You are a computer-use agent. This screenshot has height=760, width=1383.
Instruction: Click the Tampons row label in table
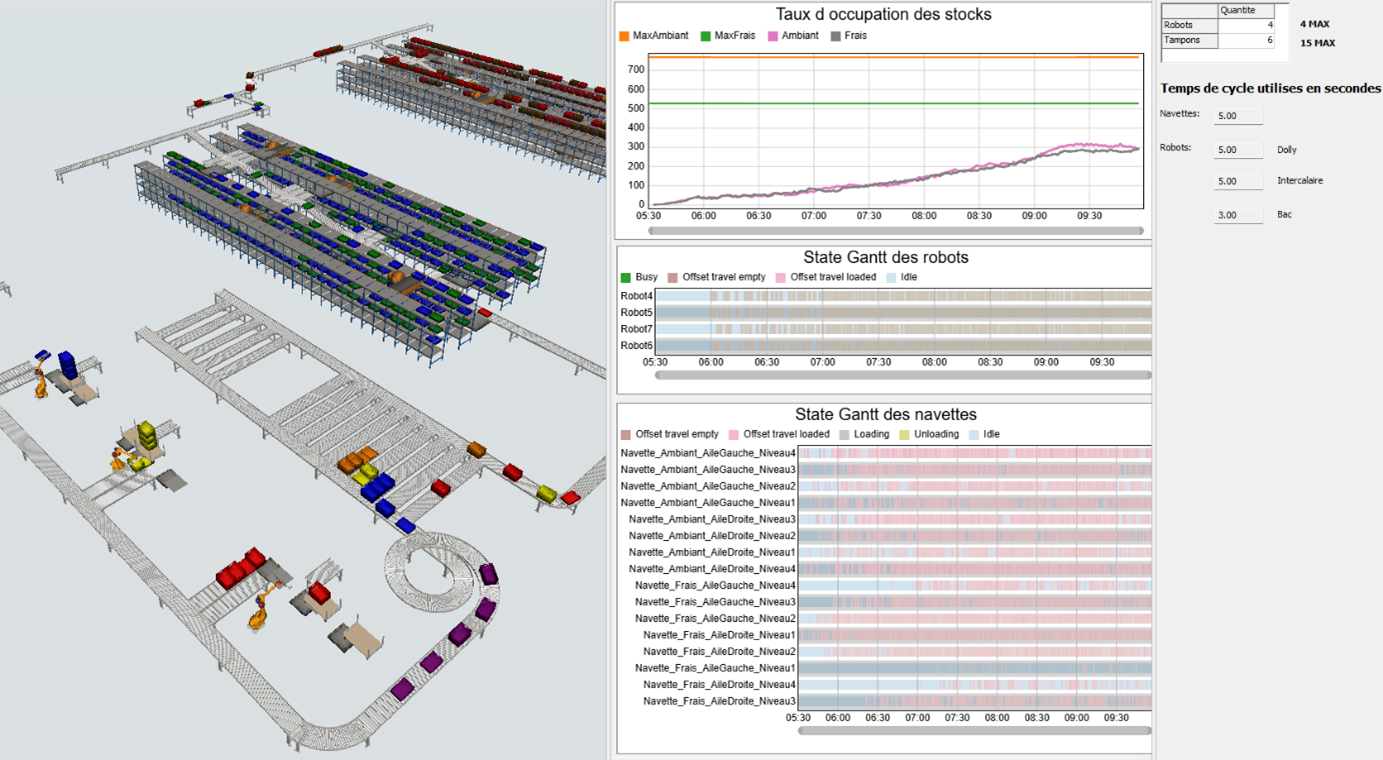point(1190,41)
